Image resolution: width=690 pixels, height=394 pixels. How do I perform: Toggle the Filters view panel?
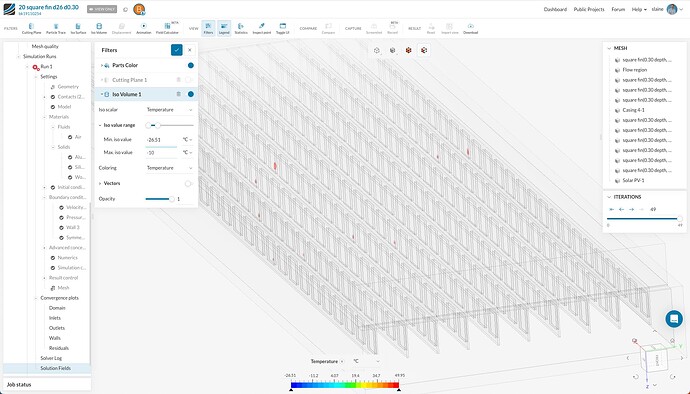pos(208,29)
